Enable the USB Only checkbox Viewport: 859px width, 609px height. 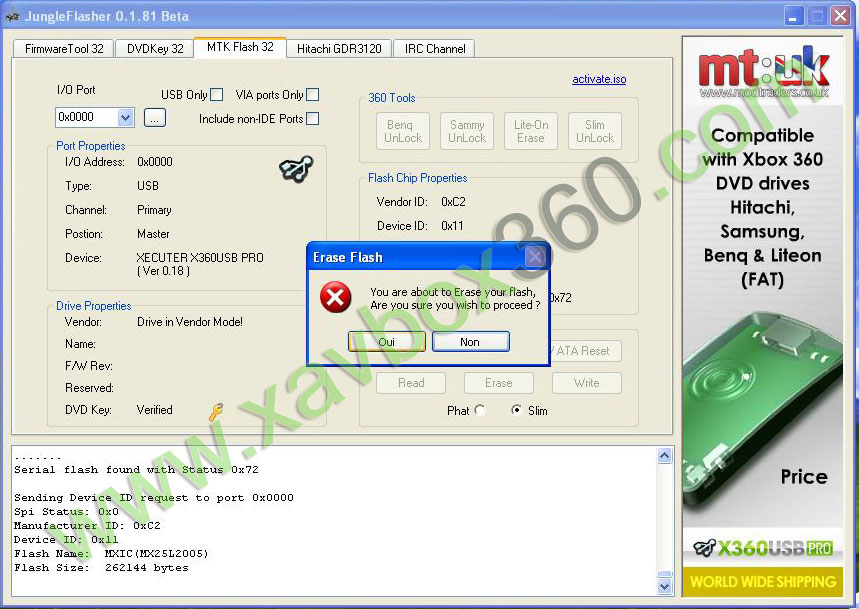[217, 95]
